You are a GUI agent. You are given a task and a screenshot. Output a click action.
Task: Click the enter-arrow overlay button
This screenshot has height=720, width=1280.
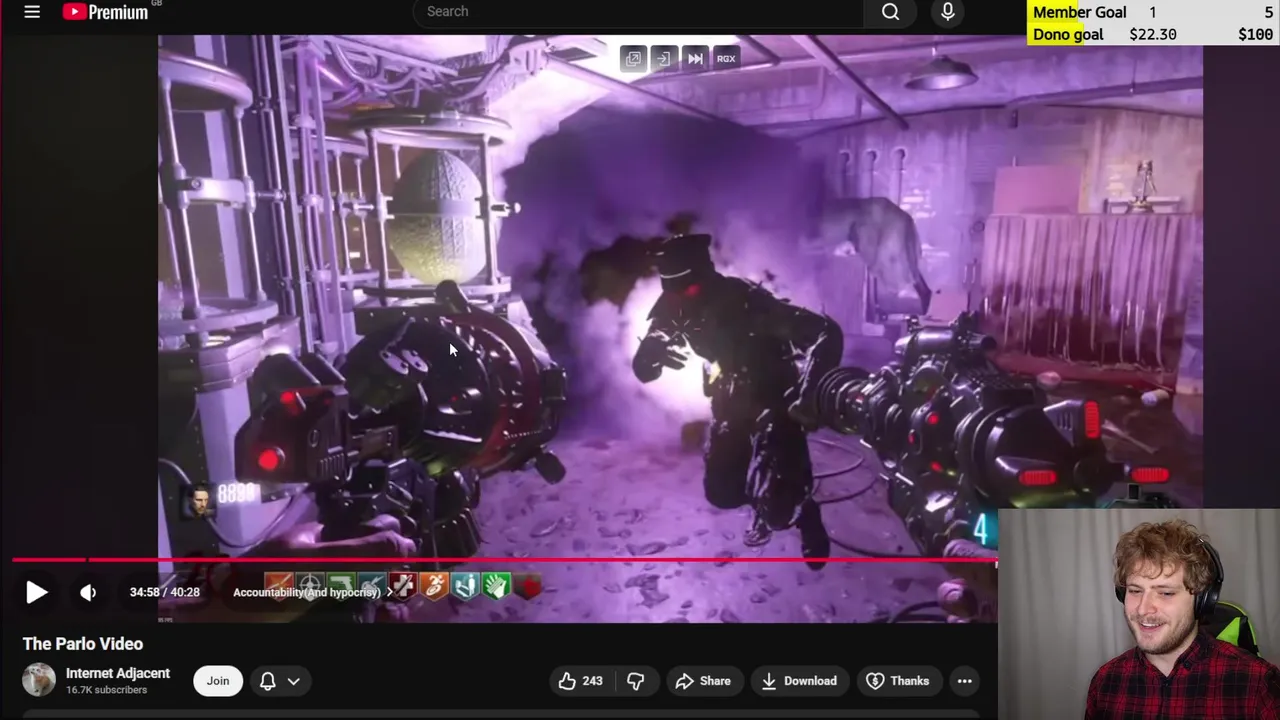click(664, 59)
